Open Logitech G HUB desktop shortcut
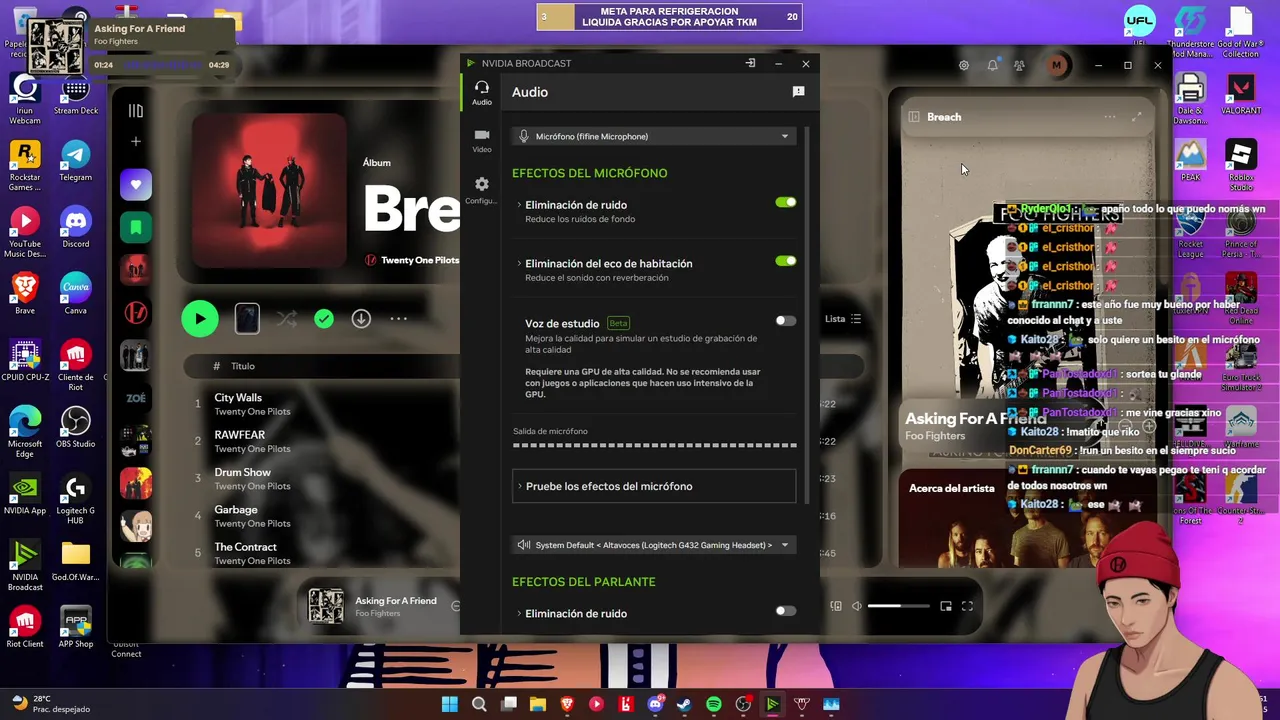Image resolution: width=1280 pixels, height=720 pixels. point(76,499)
